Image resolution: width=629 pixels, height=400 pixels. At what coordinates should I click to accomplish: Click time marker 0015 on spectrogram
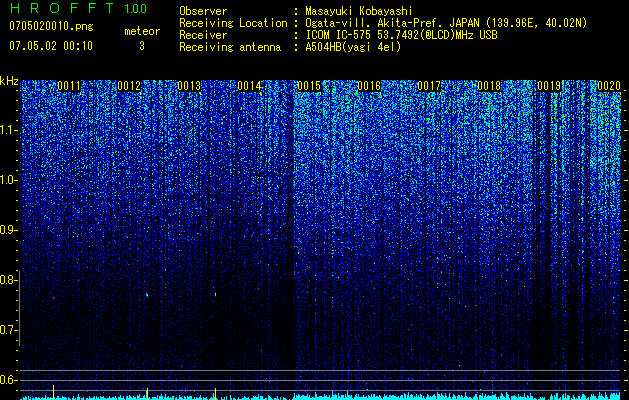(309, 86)
